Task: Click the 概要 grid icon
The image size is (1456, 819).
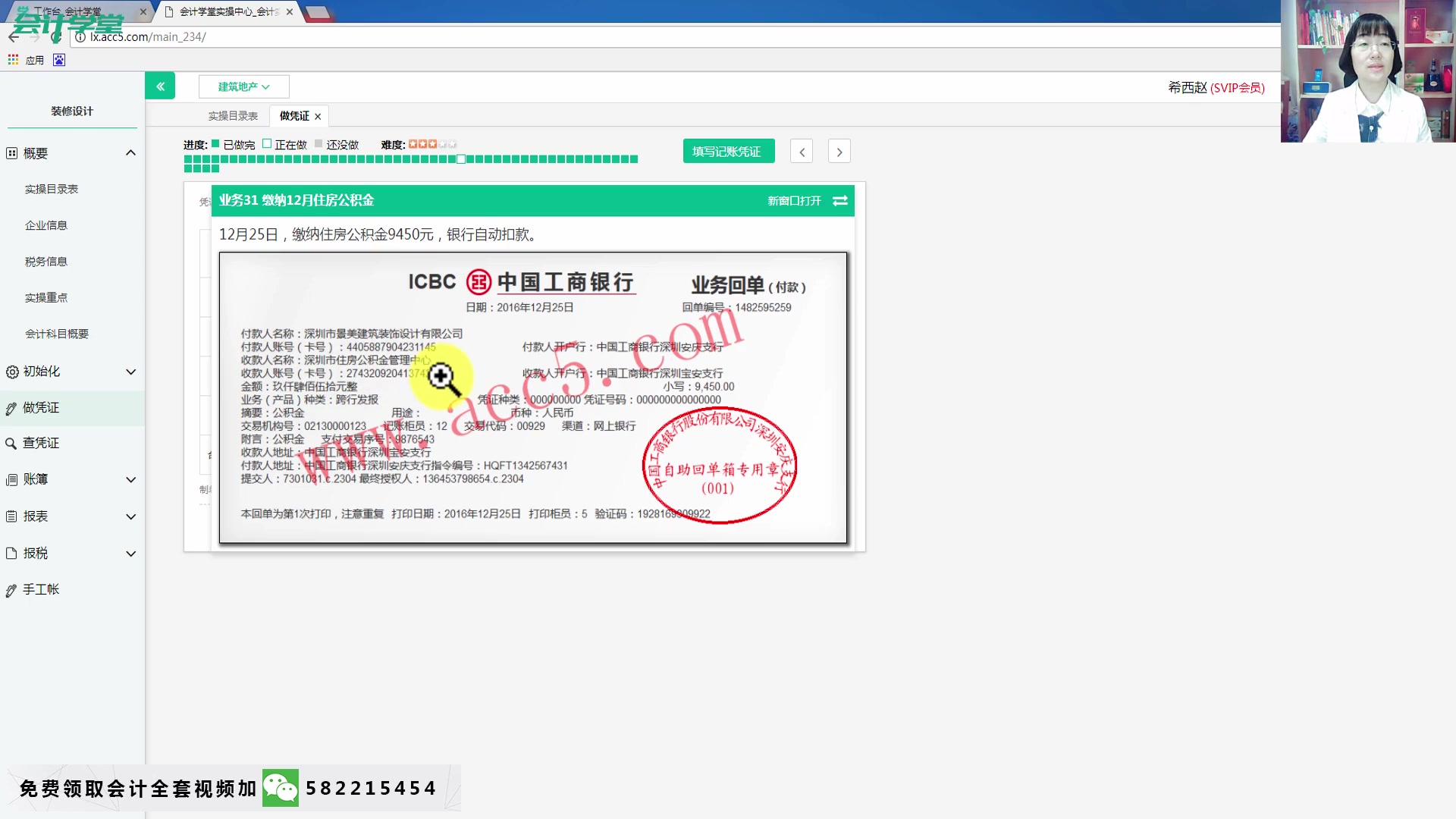Action: tap(11, 153)
